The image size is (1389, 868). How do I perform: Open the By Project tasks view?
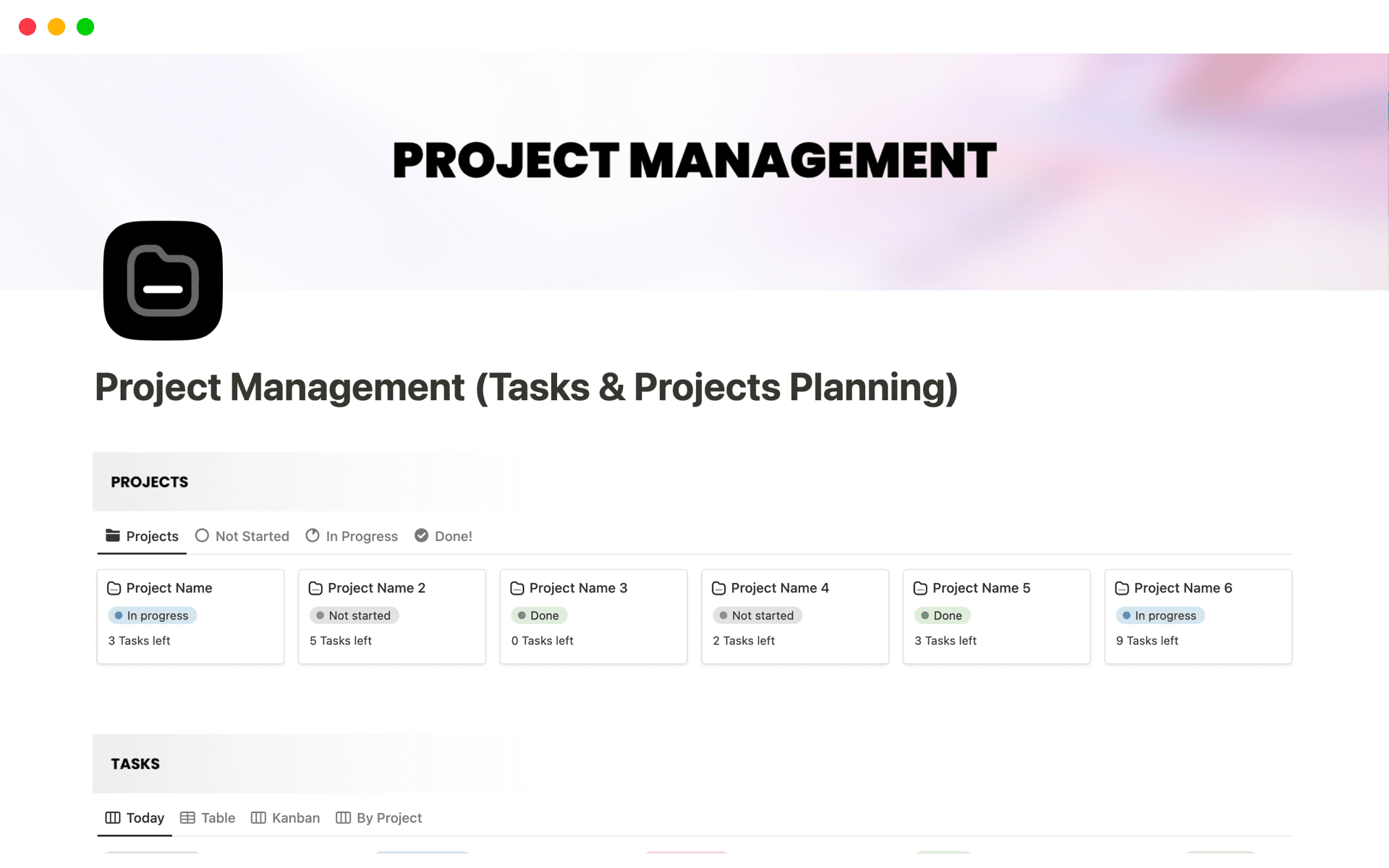(x=389, y=817)
